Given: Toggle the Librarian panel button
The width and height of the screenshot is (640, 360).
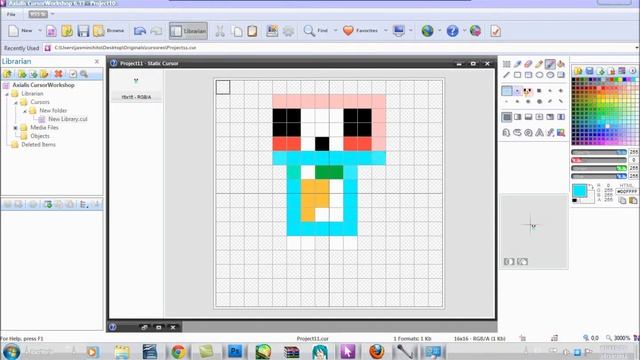Looking at the screenshot, I should (x=188, y=31).
